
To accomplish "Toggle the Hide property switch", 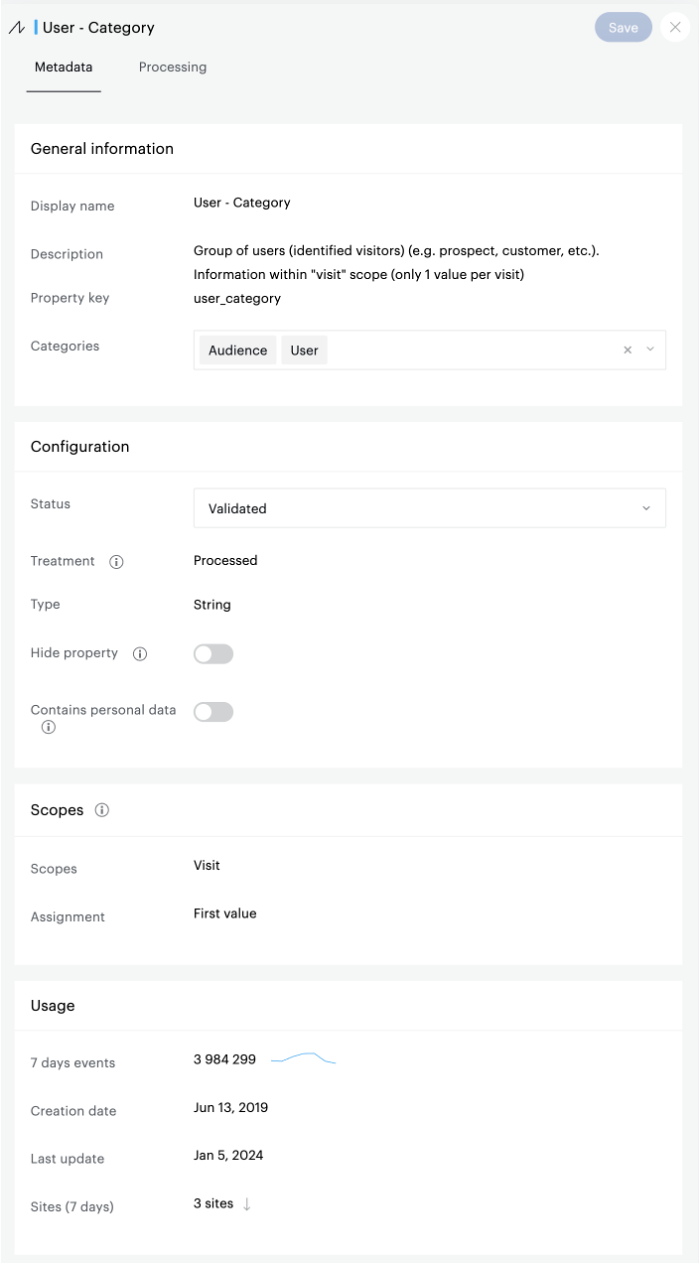I will (213, 654).
